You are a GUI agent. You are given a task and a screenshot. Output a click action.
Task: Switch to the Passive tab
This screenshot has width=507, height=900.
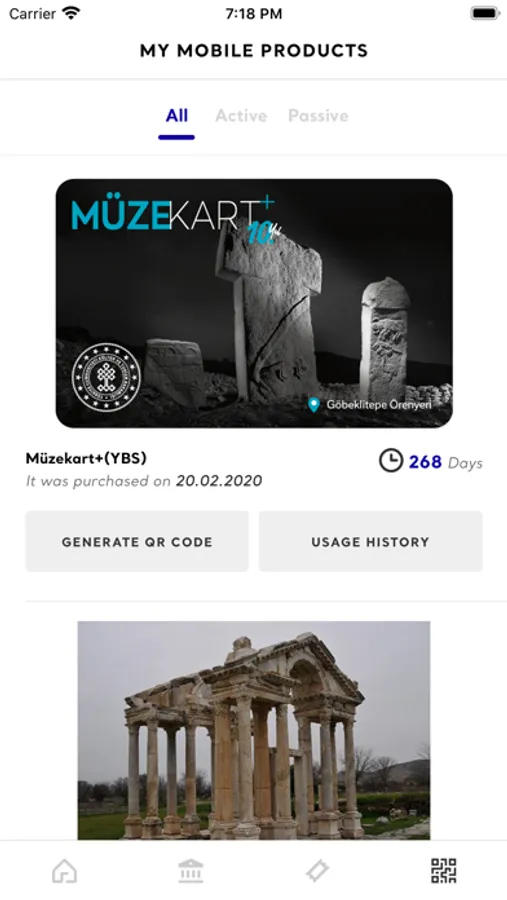click(318, 116)
